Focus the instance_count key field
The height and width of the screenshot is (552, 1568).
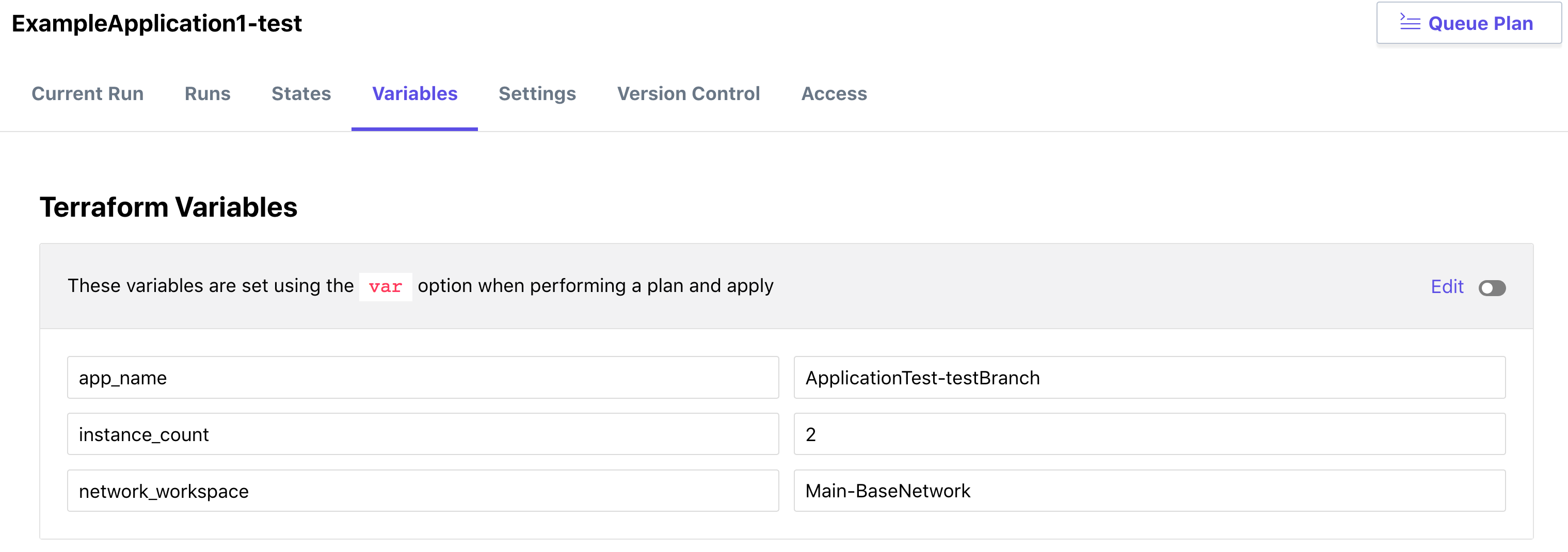coord(423,434)
